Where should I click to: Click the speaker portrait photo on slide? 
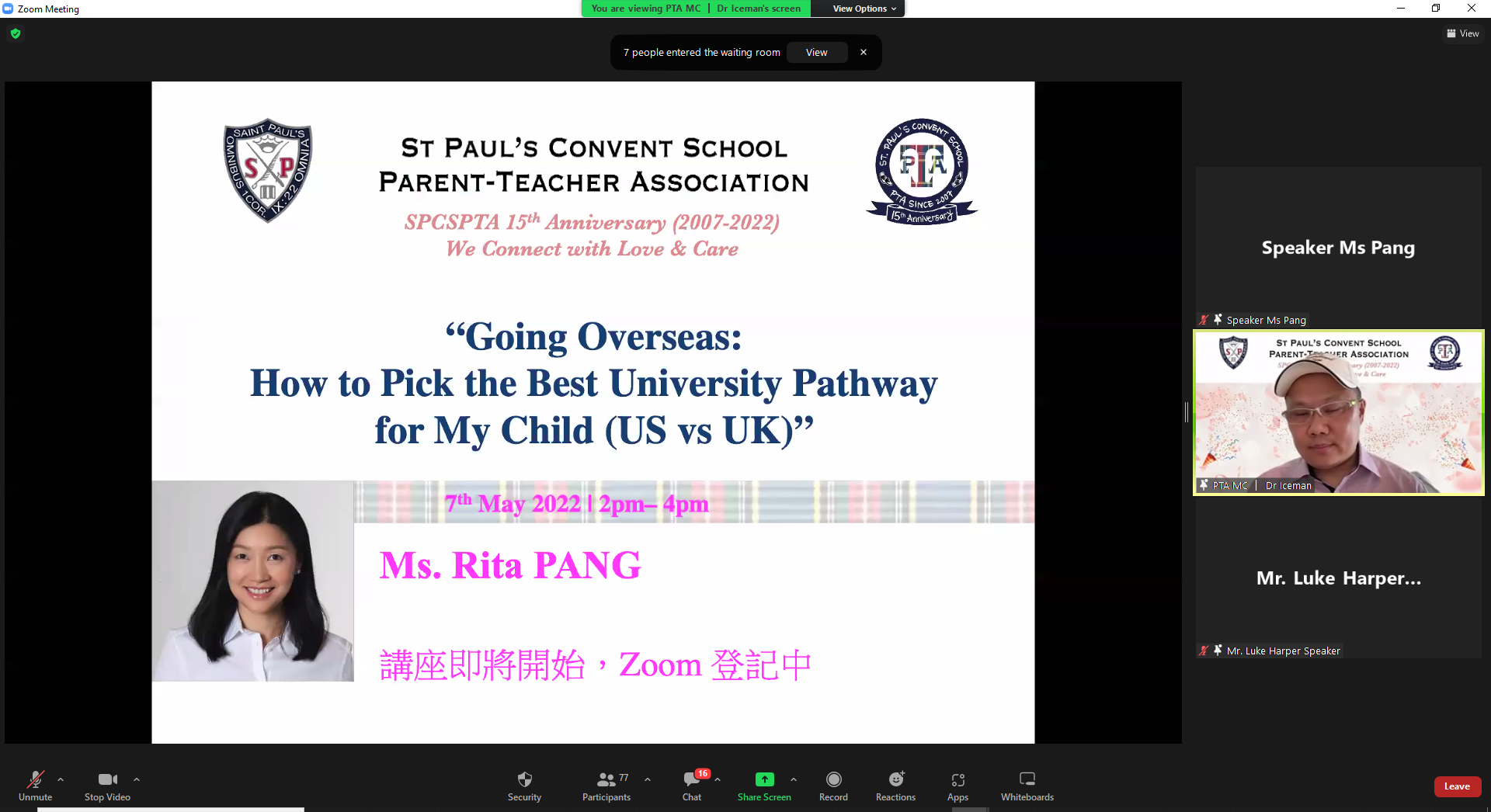pos(253,581)
